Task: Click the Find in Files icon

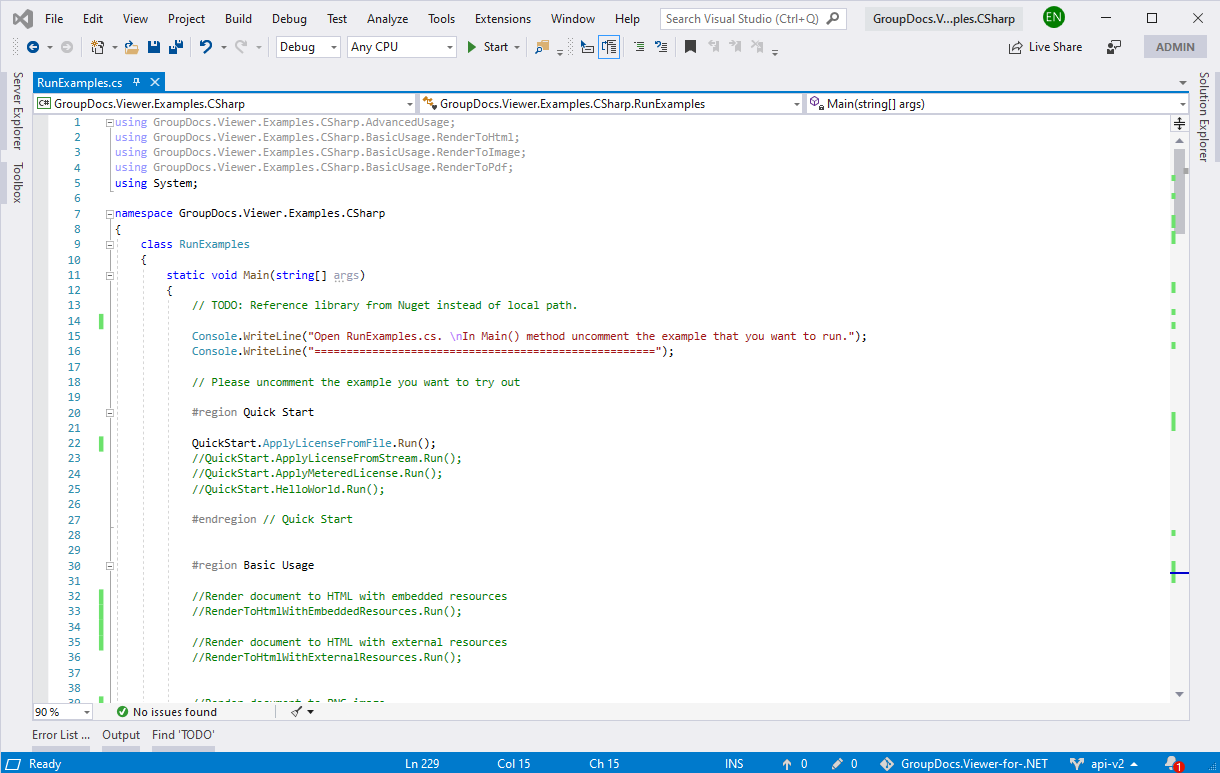Action: pos(542,47)
